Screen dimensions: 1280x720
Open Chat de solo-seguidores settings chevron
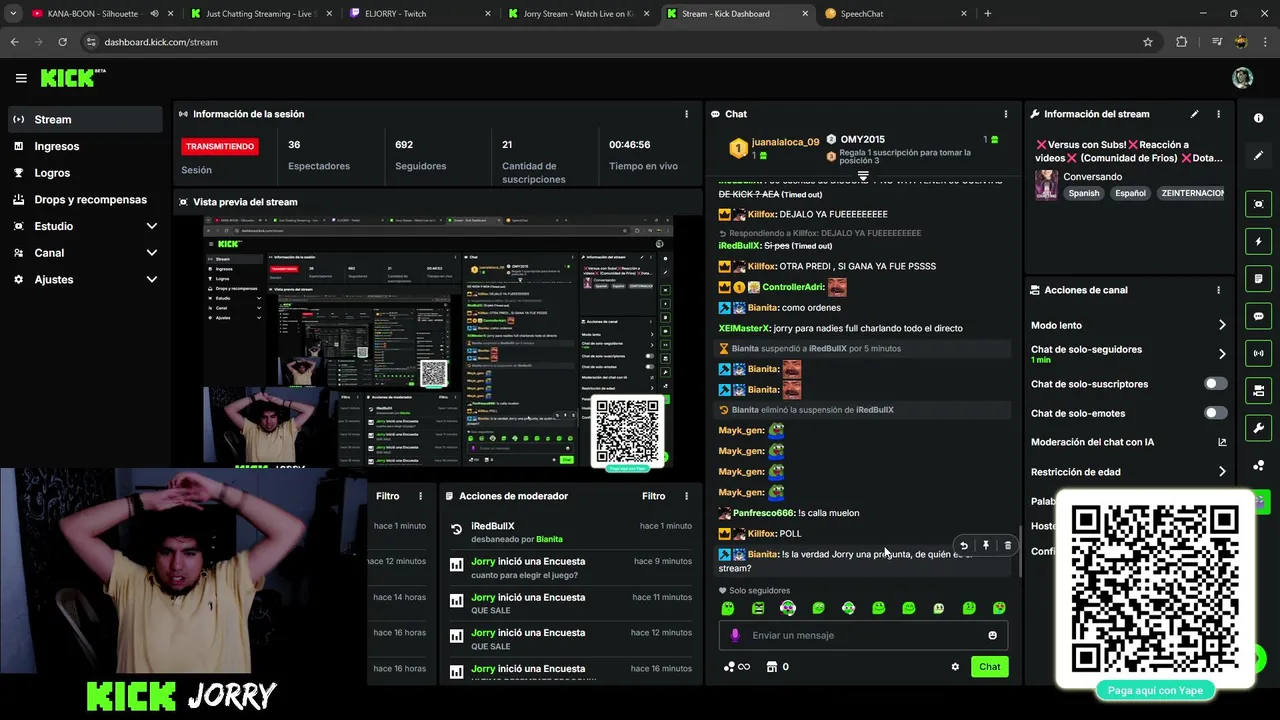tap(1221, 354)
